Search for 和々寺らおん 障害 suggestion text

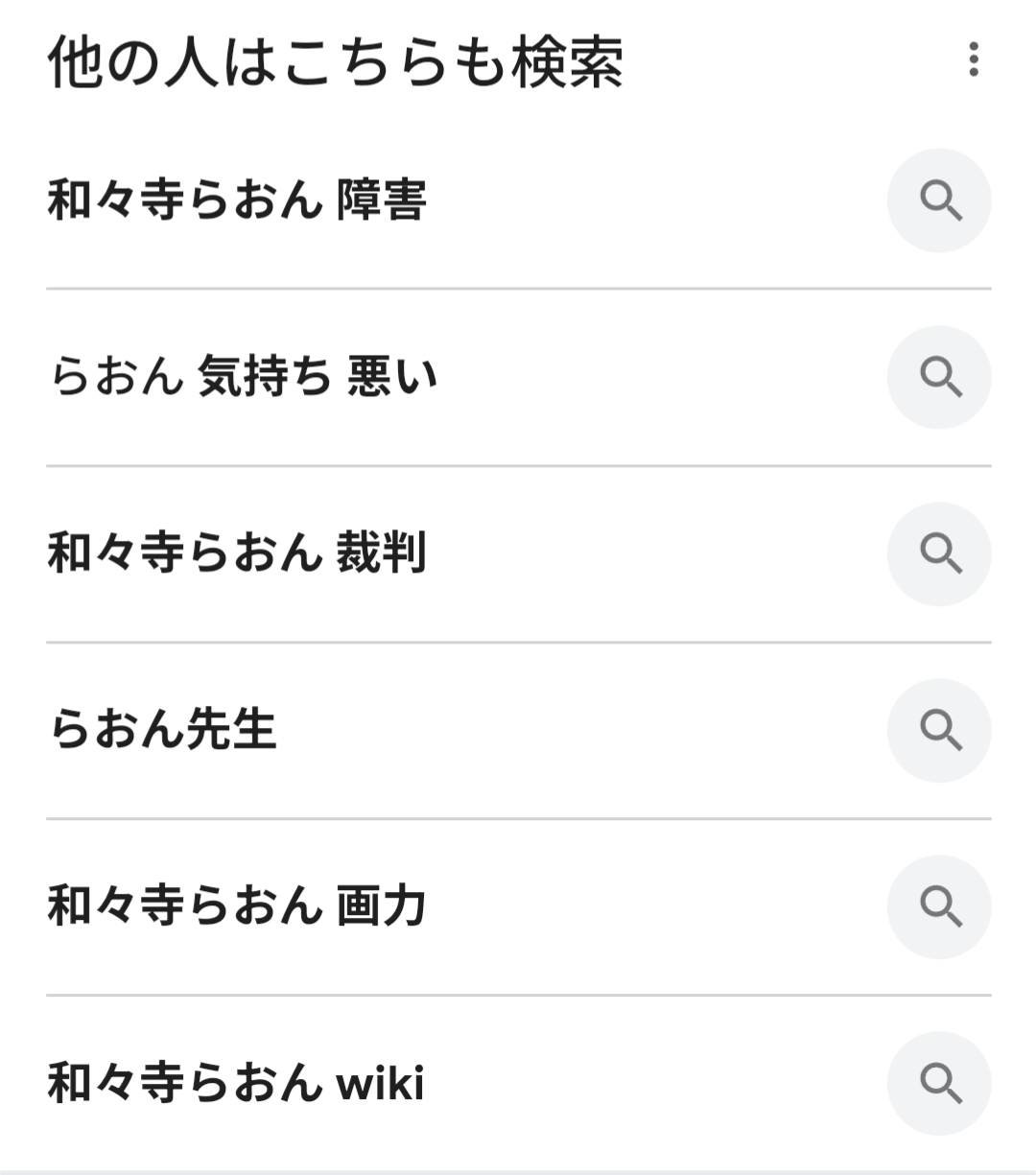click(237, 200)
